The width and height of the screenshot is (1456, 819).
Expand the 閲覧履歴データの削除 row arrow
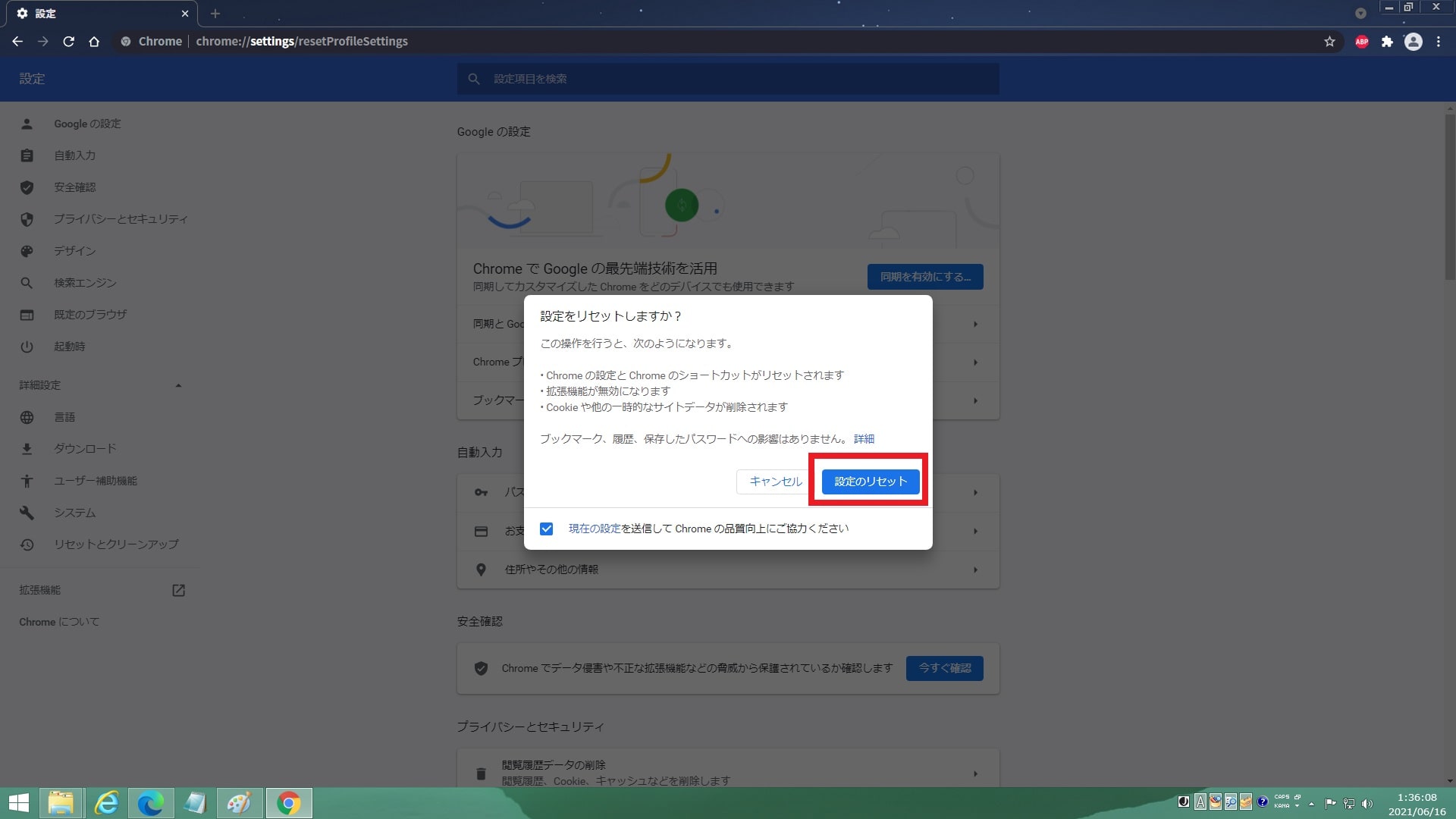(x=975, y=773)
